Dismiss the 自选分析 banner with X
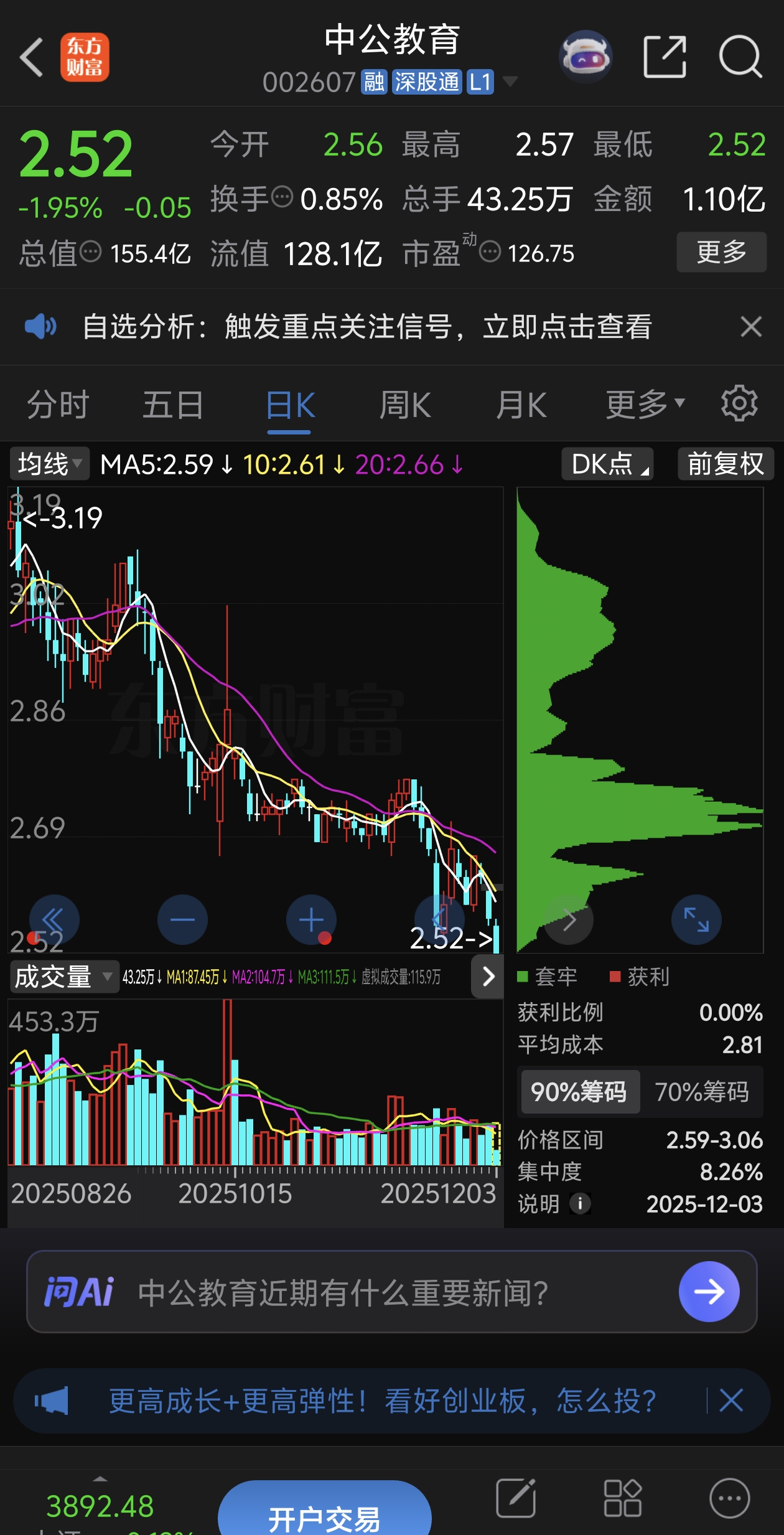 (x=751, y=326)
